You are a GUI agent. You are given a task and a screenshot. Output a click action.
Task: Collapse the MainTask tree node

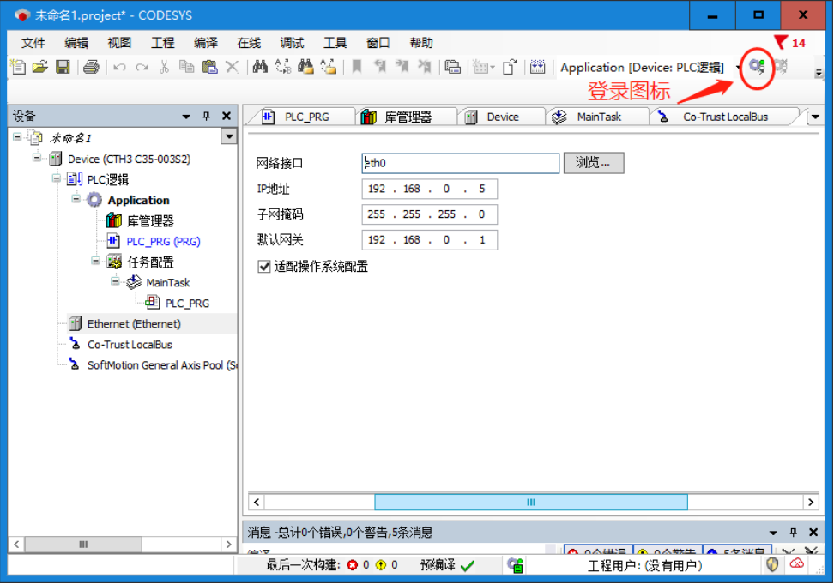(115, 281)
